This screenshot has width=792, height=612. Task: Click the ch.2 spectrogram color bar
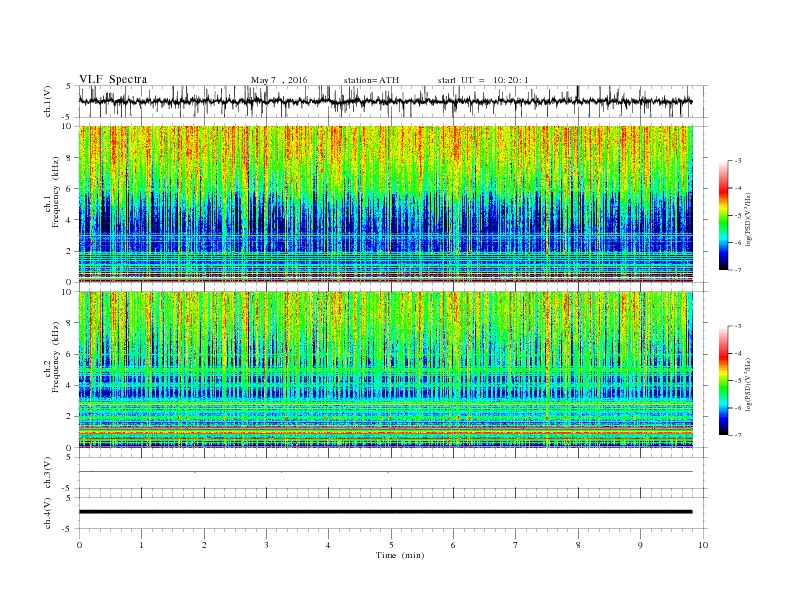(723, 380)
